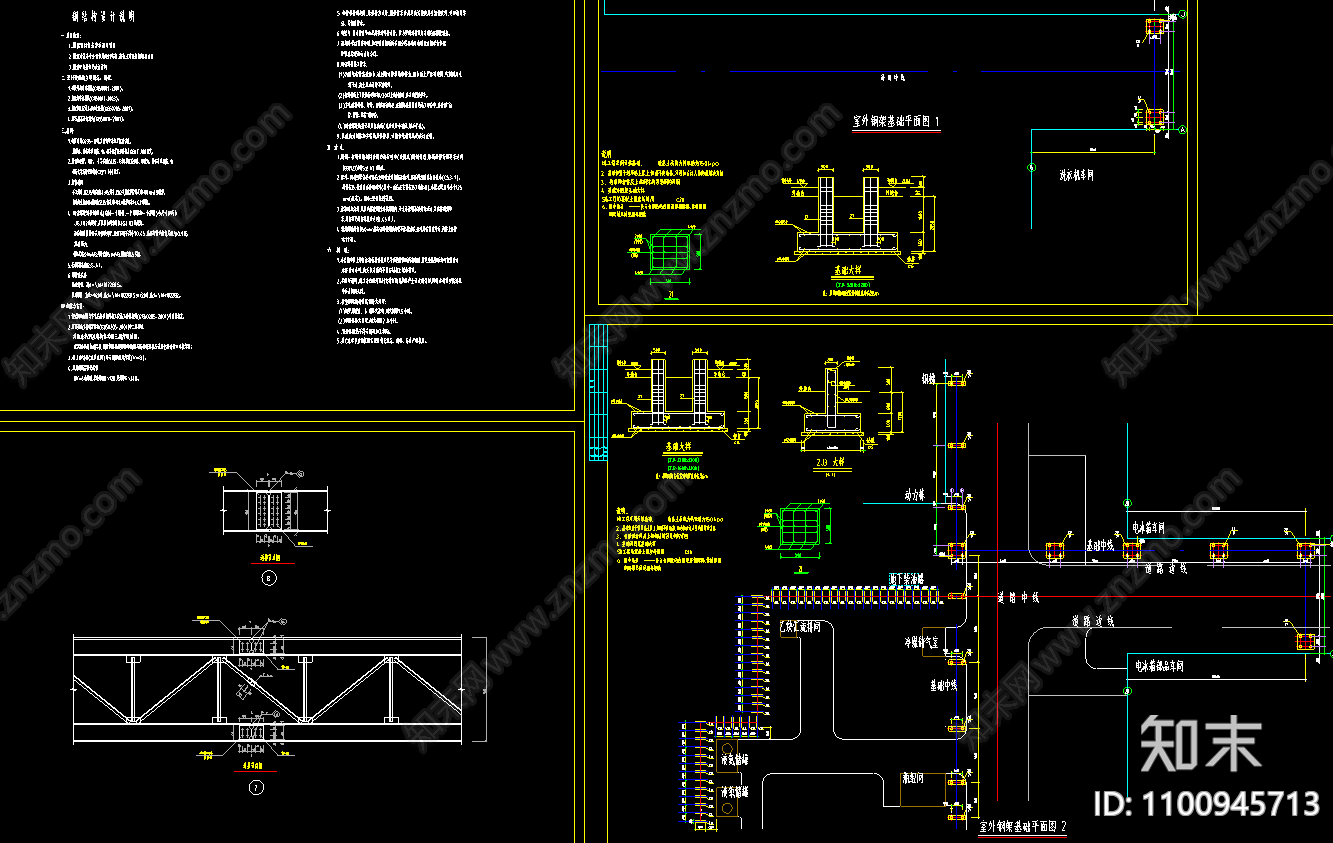
Task: Click the '冷媒储气室' label
Action: [x=919, y=644]
